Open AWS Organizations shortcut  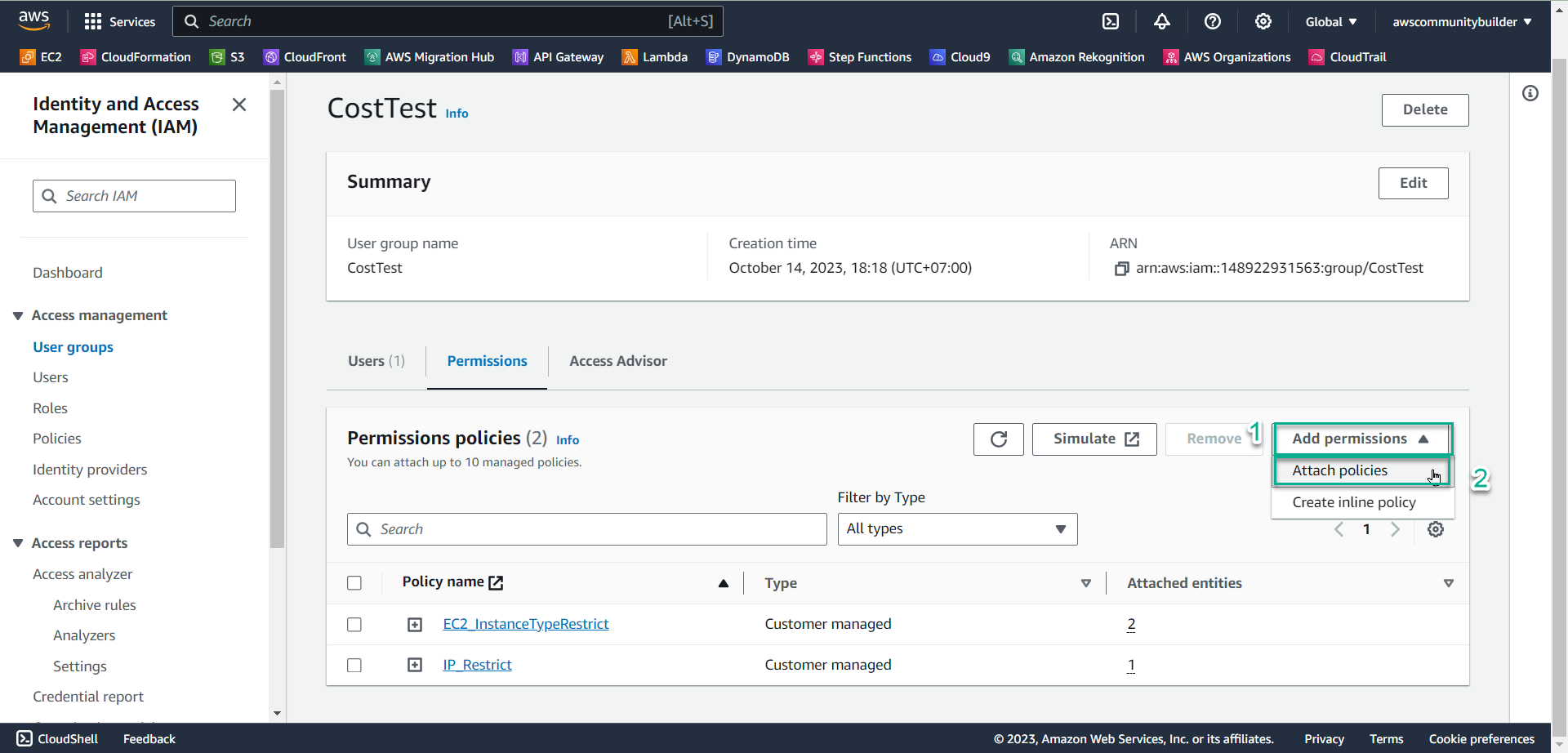1227,56
